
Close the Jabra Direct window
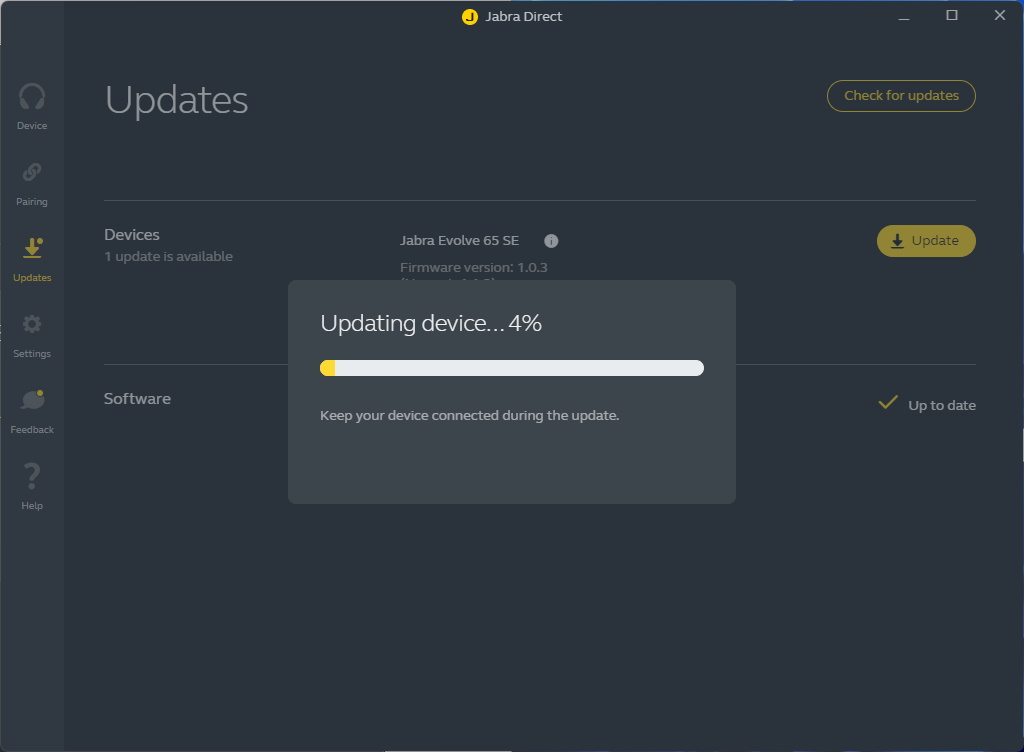pyautogui.click(x=1000, y=15)
